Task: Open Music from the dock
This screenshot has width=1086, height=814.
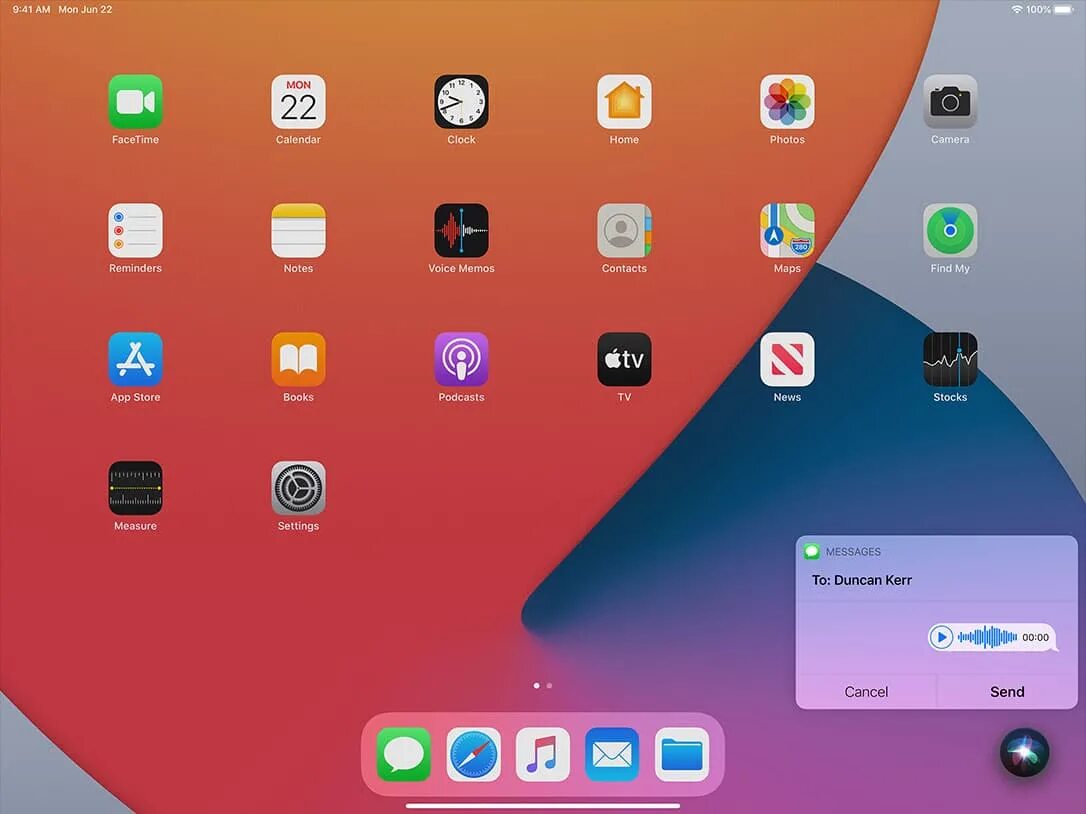Action: (543, 754)
